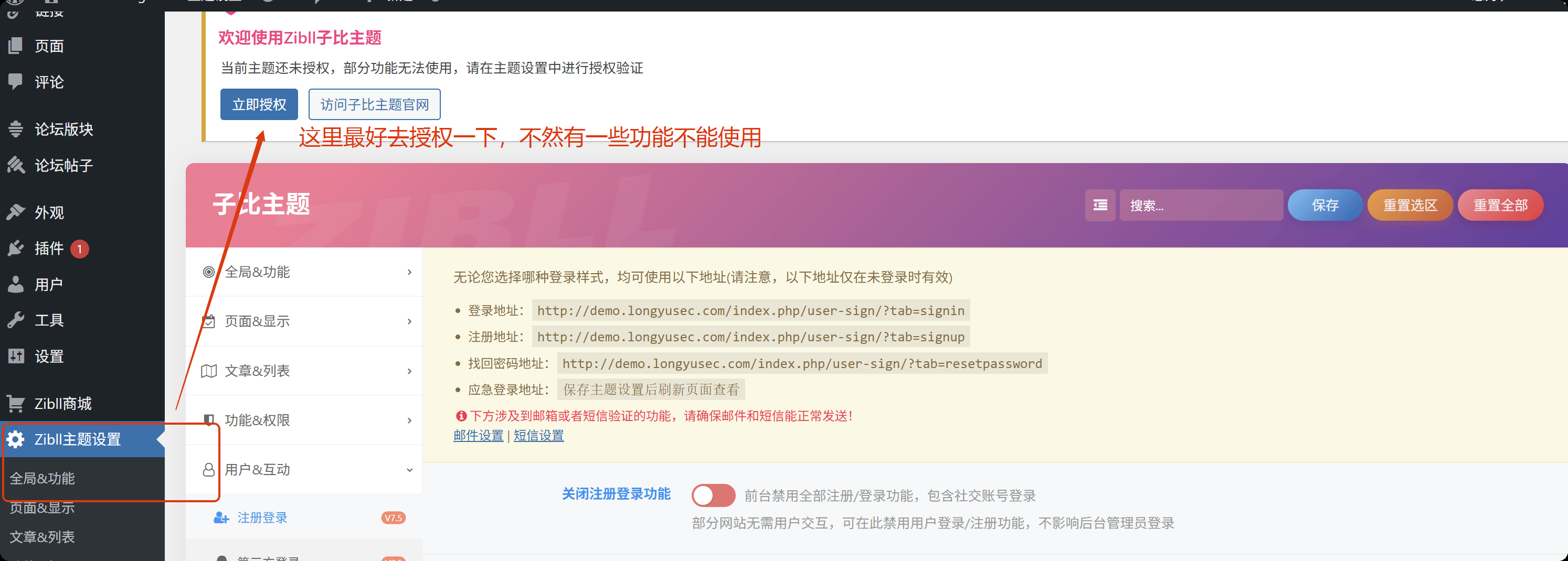1568x561 pixels.
Task: Expand the 页面&显示 section chevron
Action: [409, 321]
